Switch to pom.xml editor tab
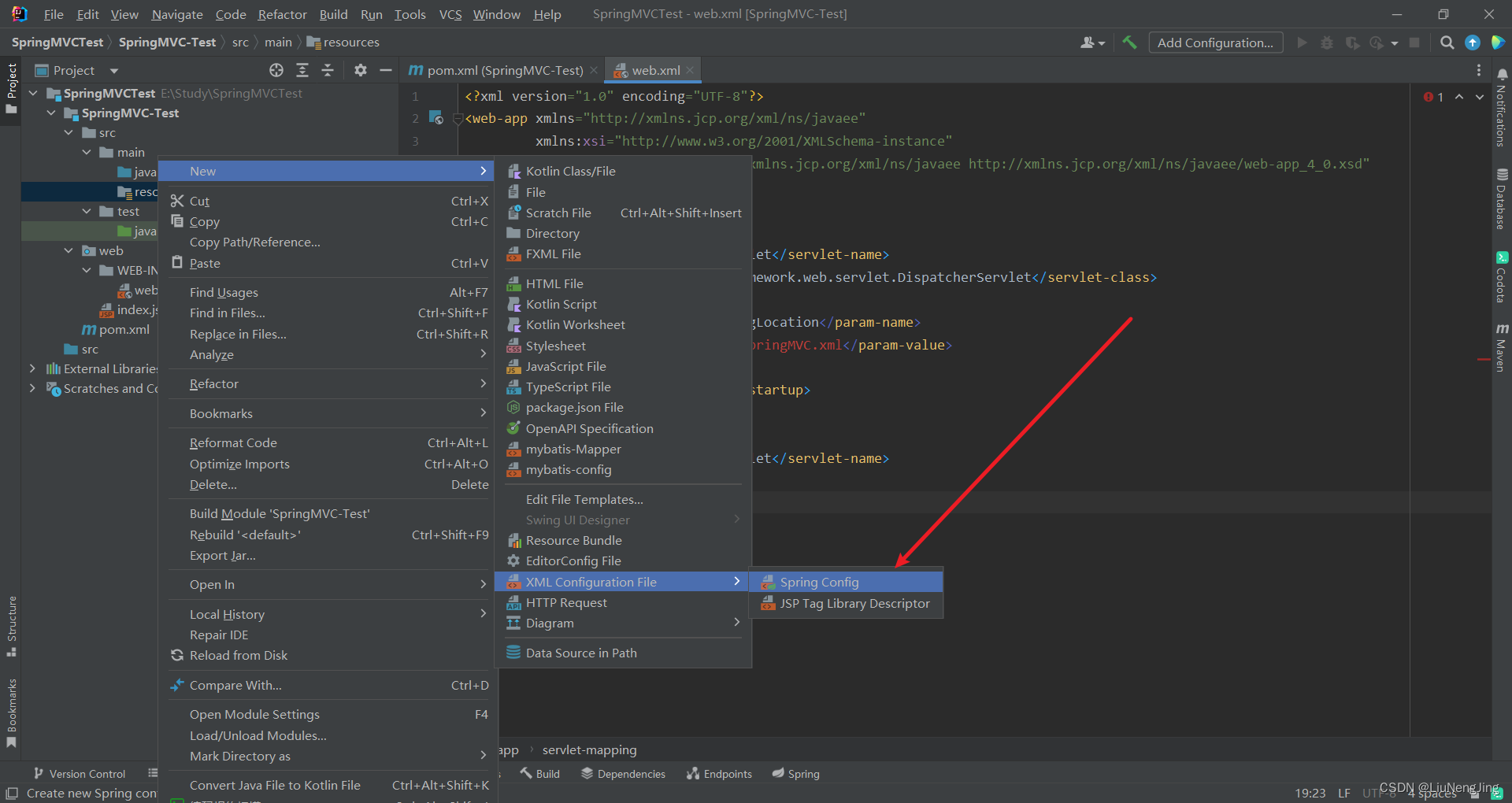The height and width of the screenshot is (803, 1512). point(497,71)
